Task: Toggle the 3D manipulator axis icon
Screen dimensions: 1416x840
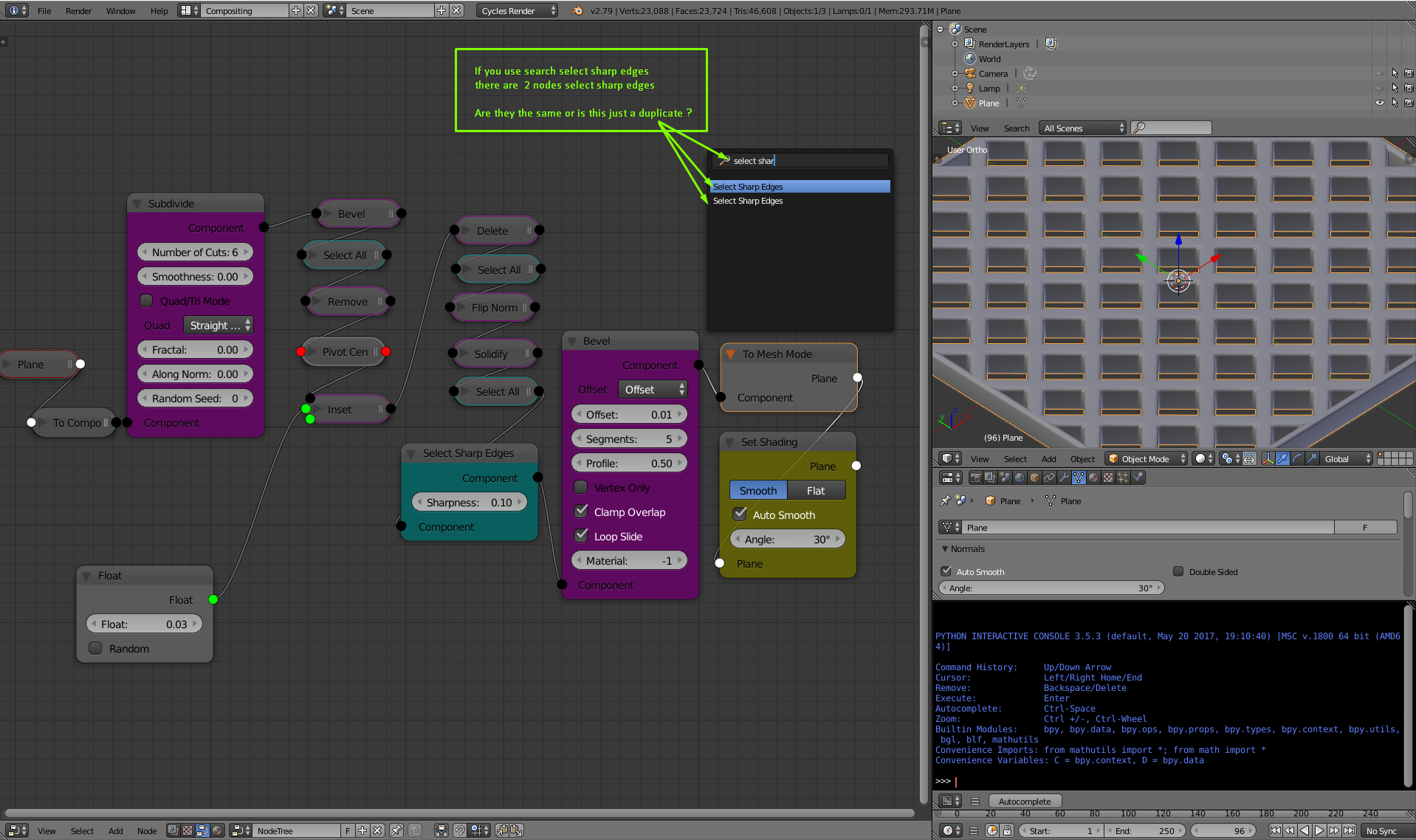Action: pyautogui.click(x=1268, y=458)
